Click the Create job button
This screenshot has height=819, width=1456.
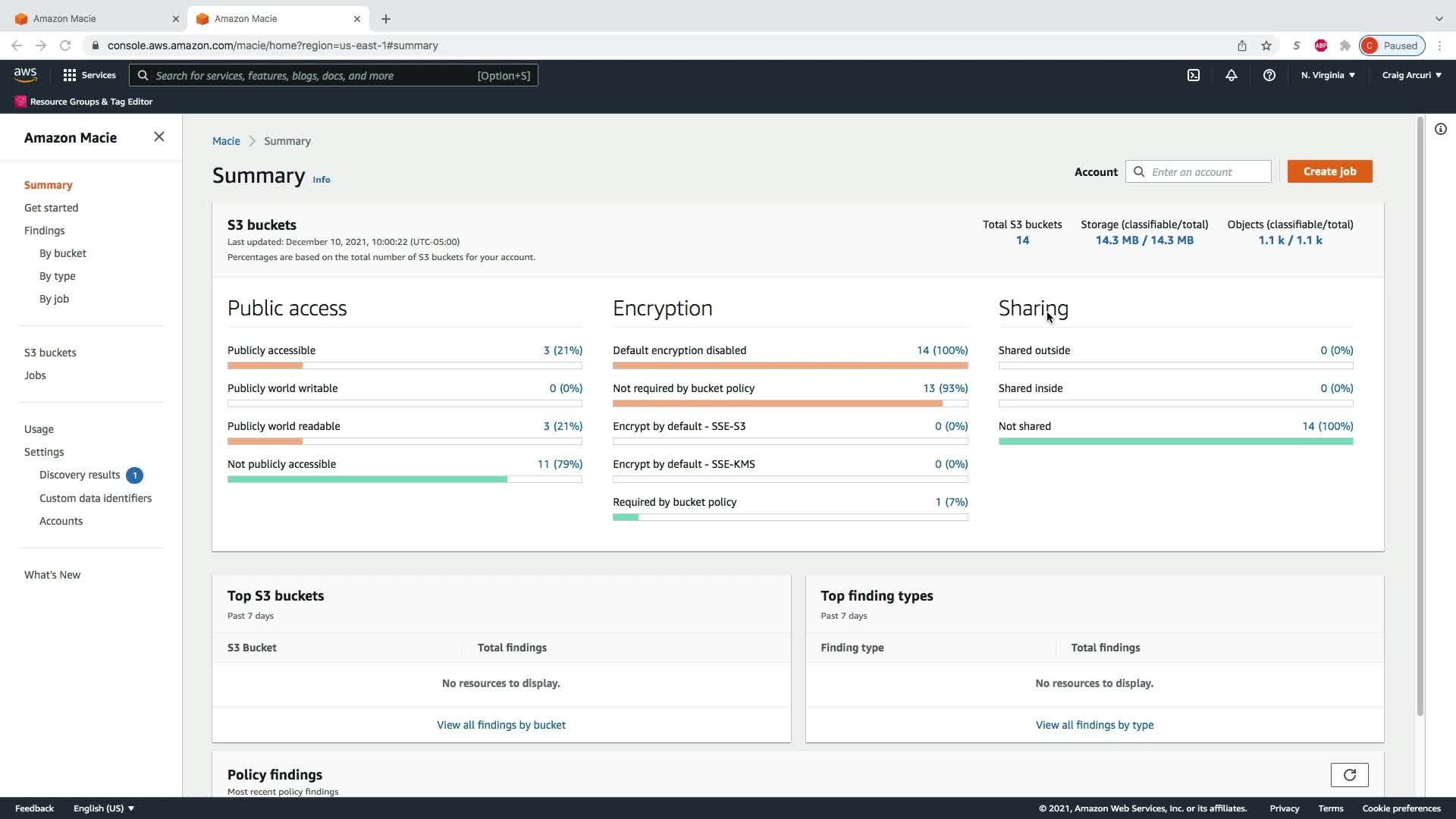(1329, 171)
